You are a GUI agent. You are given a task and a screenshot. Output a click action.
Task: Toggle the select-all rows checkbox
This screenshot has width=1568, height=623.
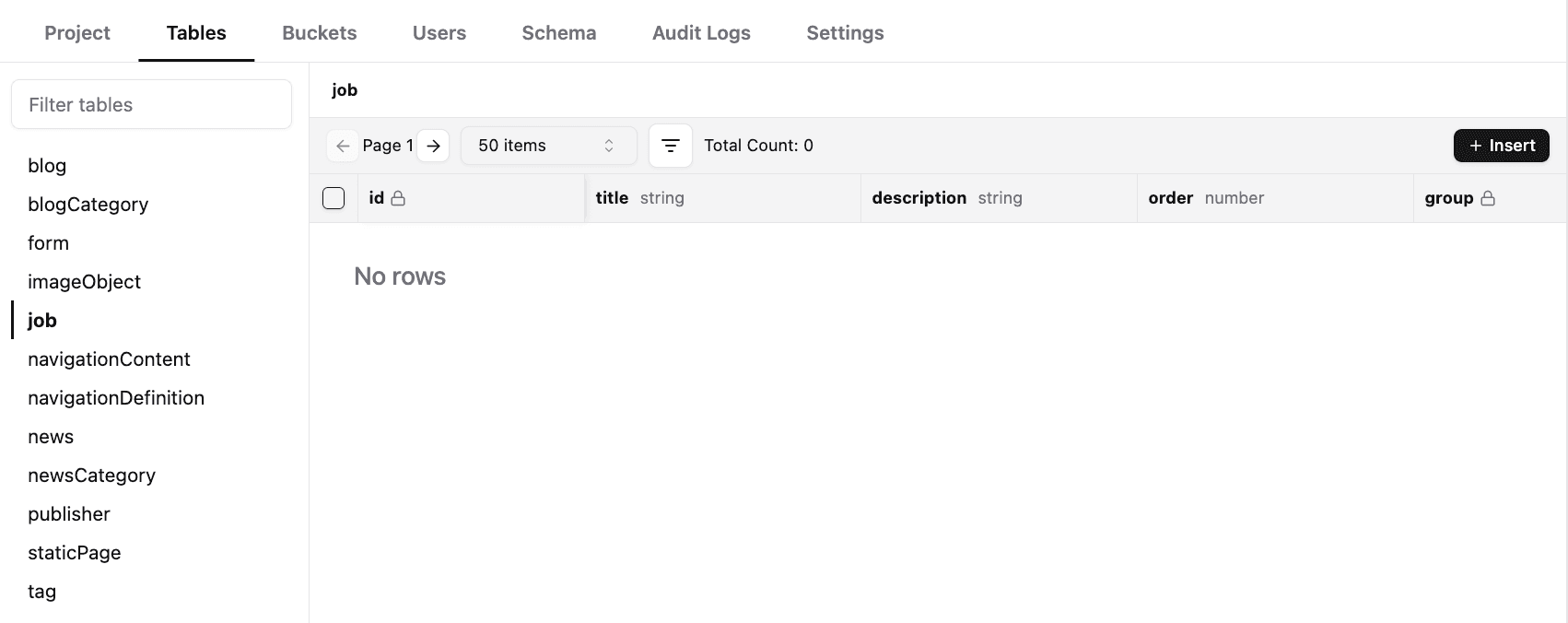tap(333, 198)
